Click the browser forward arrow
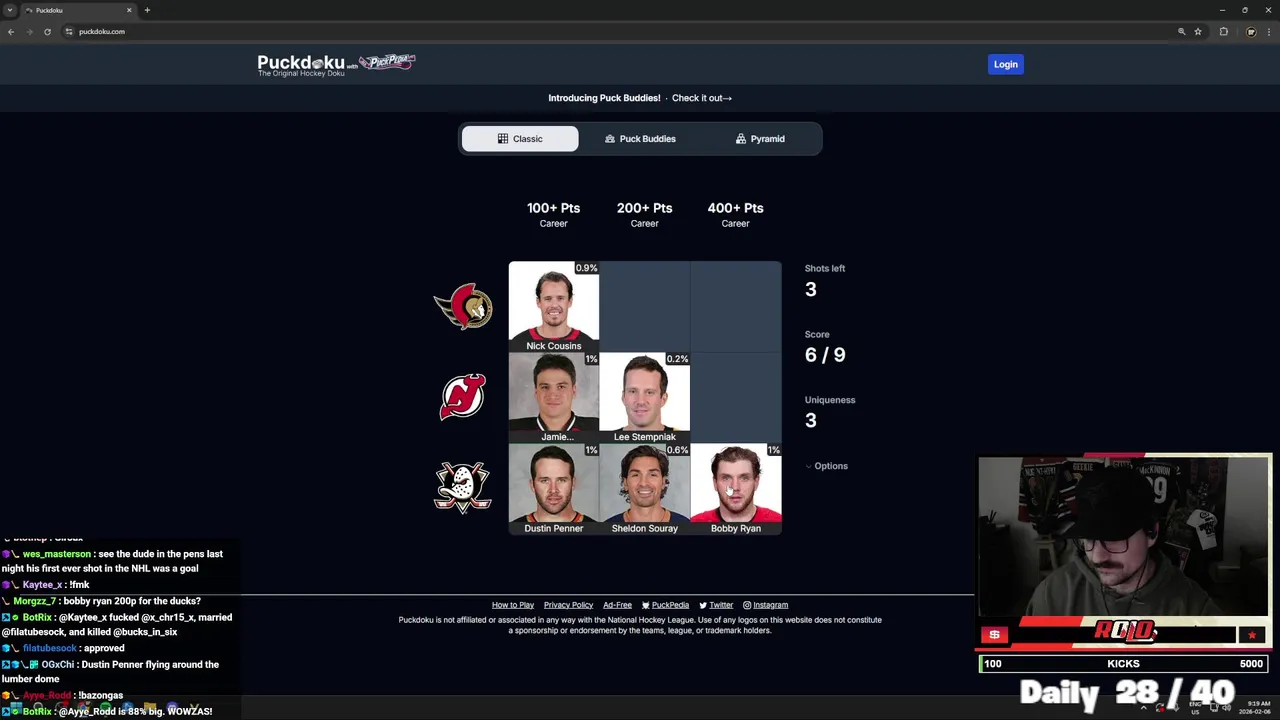Viewport: 1280px width, 720px height. pyautogui.click(x=29, y=31)
